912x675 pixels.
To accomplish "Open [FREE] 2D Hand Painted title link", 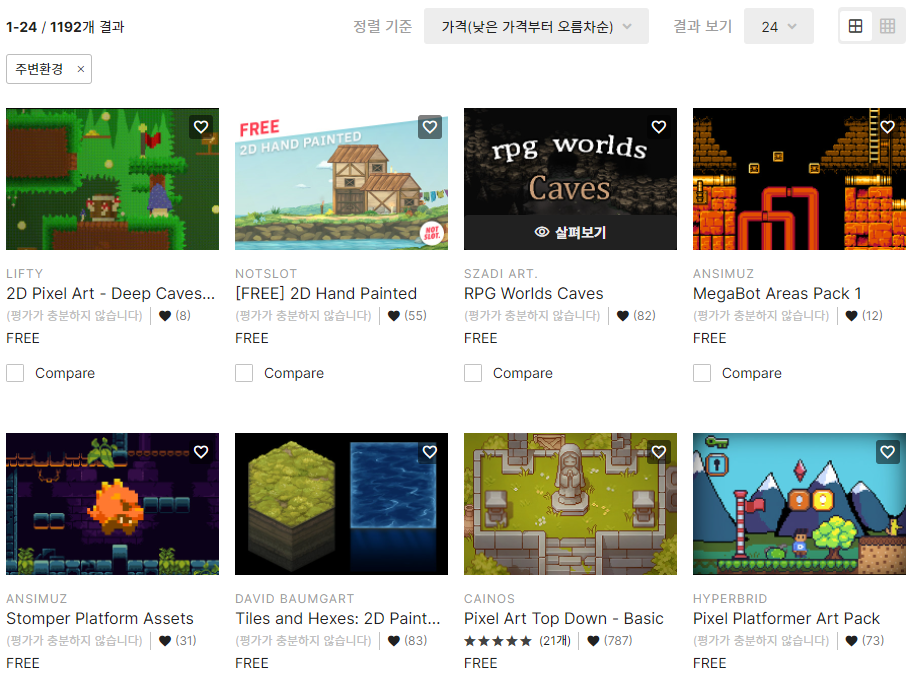I will click(326, 294).
